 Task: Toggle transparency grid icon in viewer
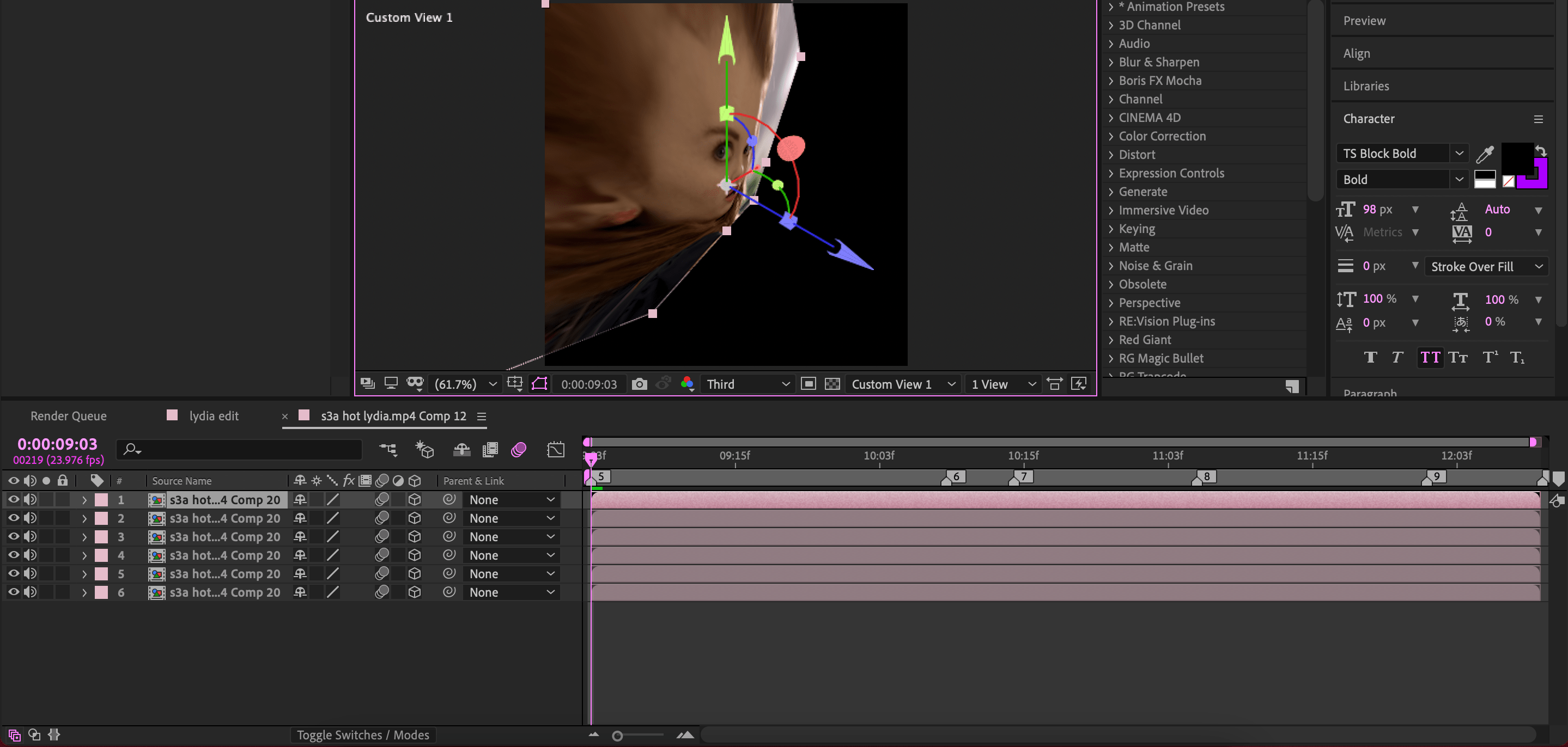point(831,384)
